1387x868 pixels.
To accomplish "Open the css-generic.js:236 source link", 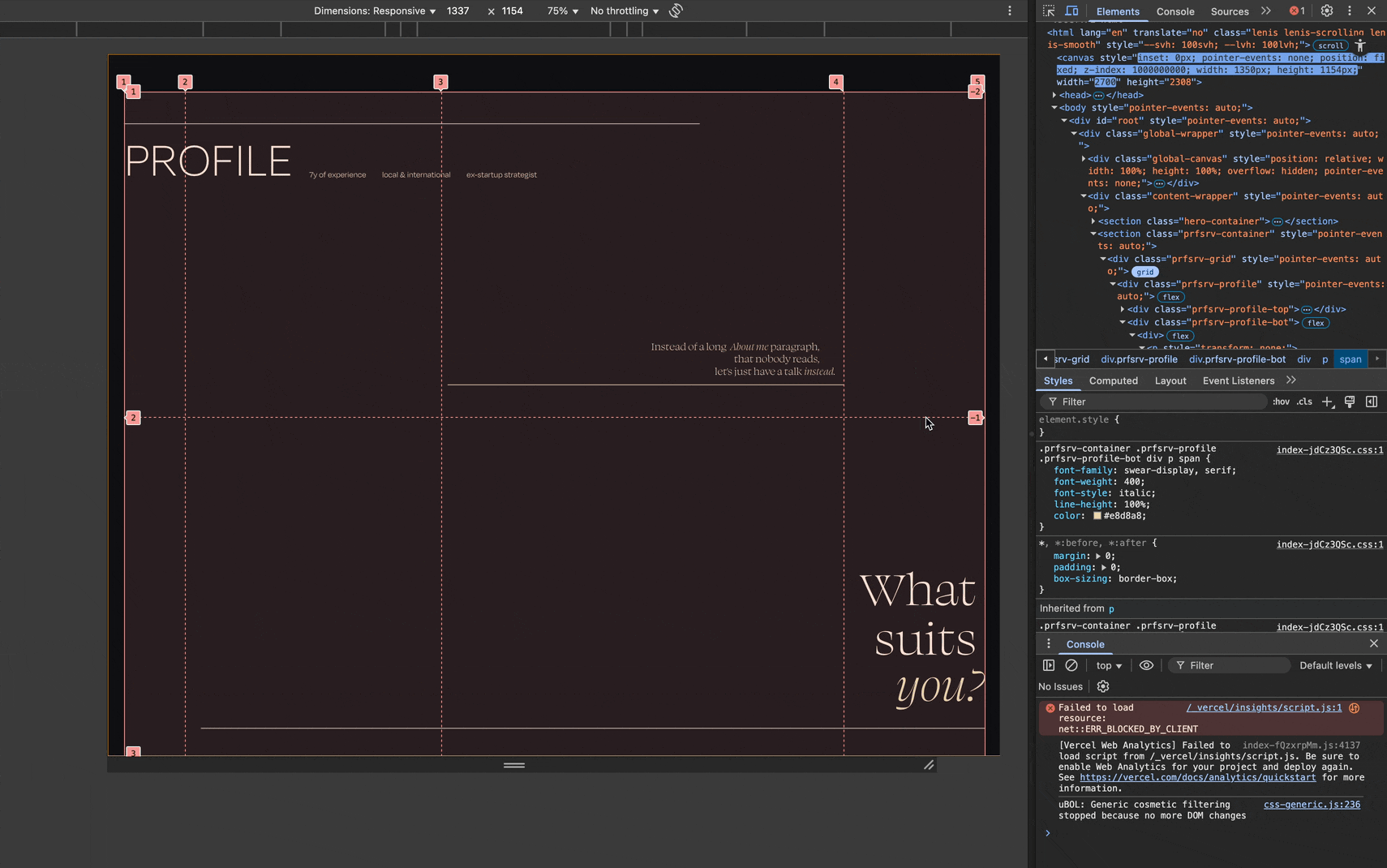I will point(1312,805).
